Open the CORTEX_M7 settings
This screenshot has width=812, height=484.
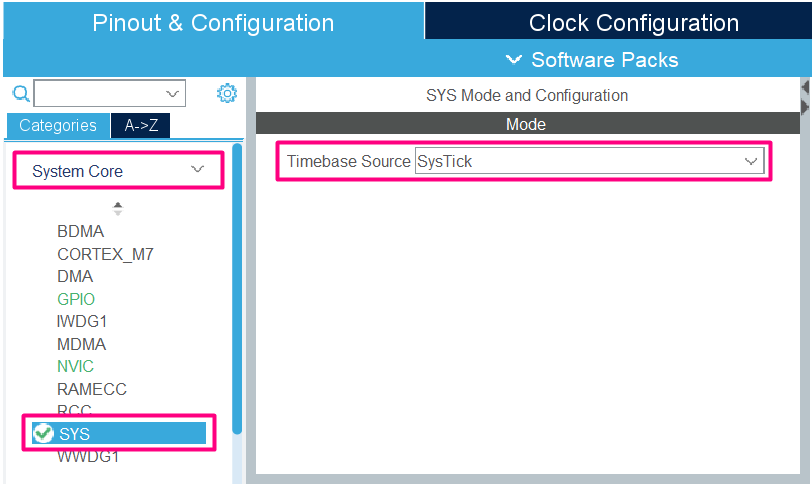tap(105, 254)
